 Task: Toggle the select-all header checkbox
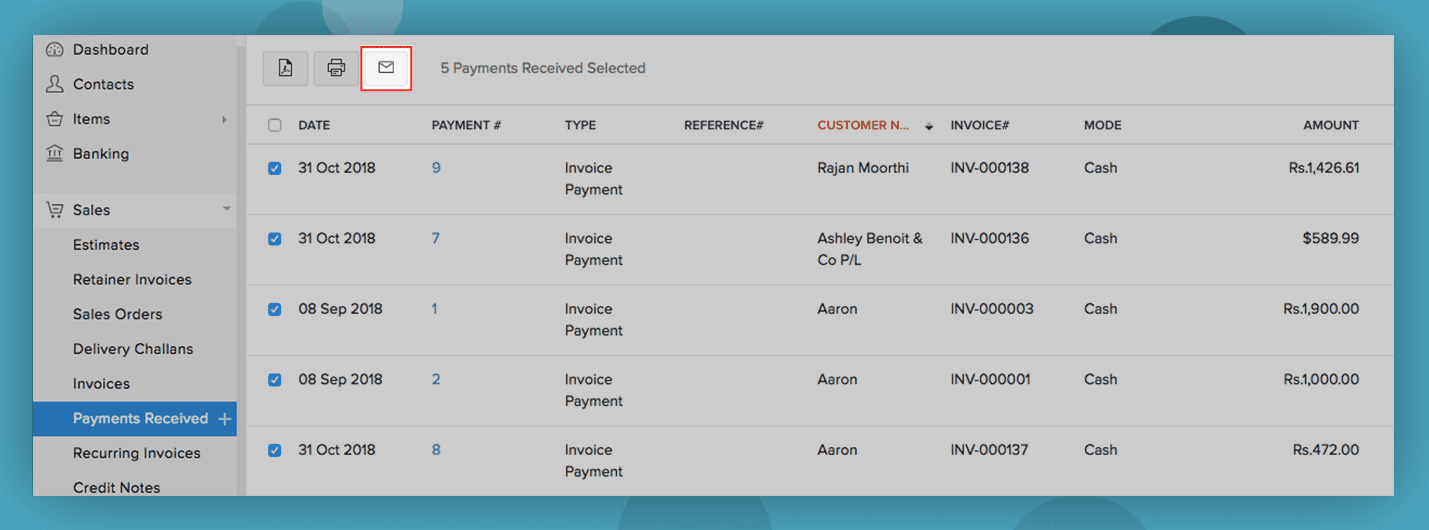pyautogui.click(x=275, y=126)
